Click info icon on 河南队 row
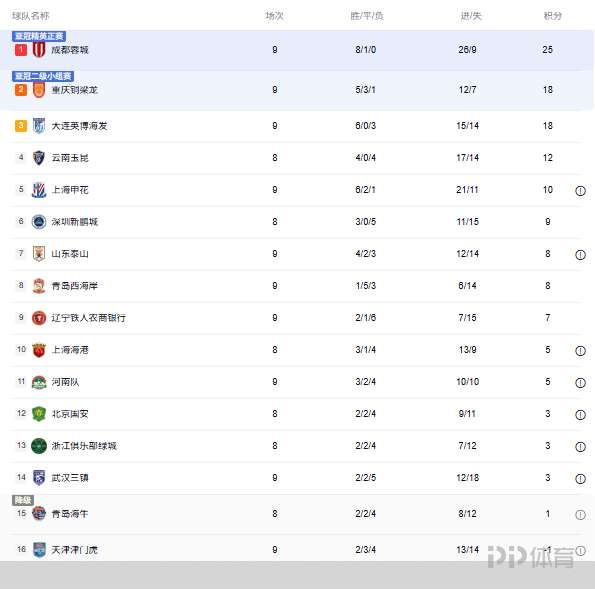Viewport: 595px width, 589px height. click(580, 383)
